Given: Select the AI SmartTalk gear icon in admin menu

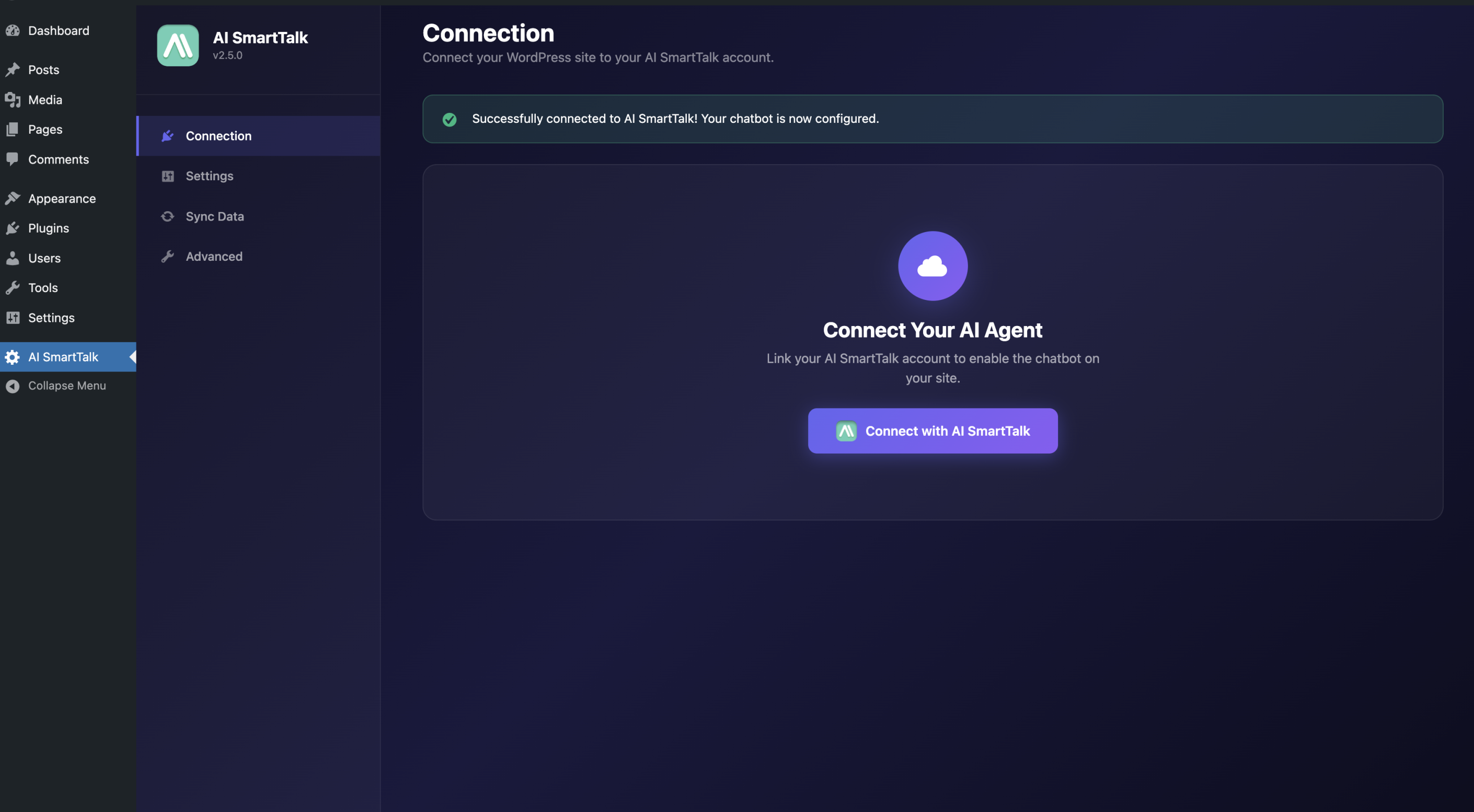Looking at the screenshot, I should click(x=13, y=357).
